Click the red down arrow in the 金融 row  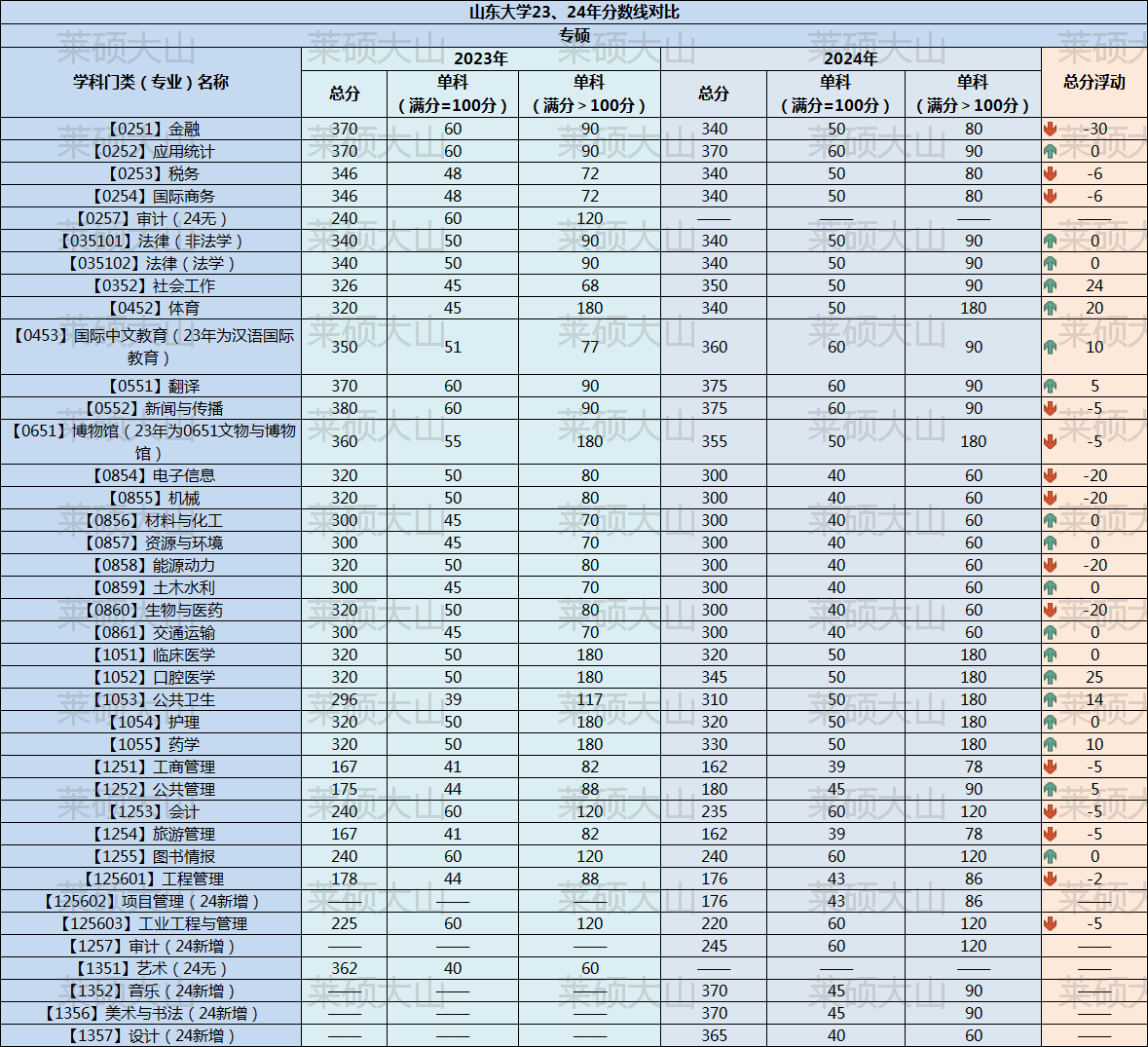[1050, 129]
